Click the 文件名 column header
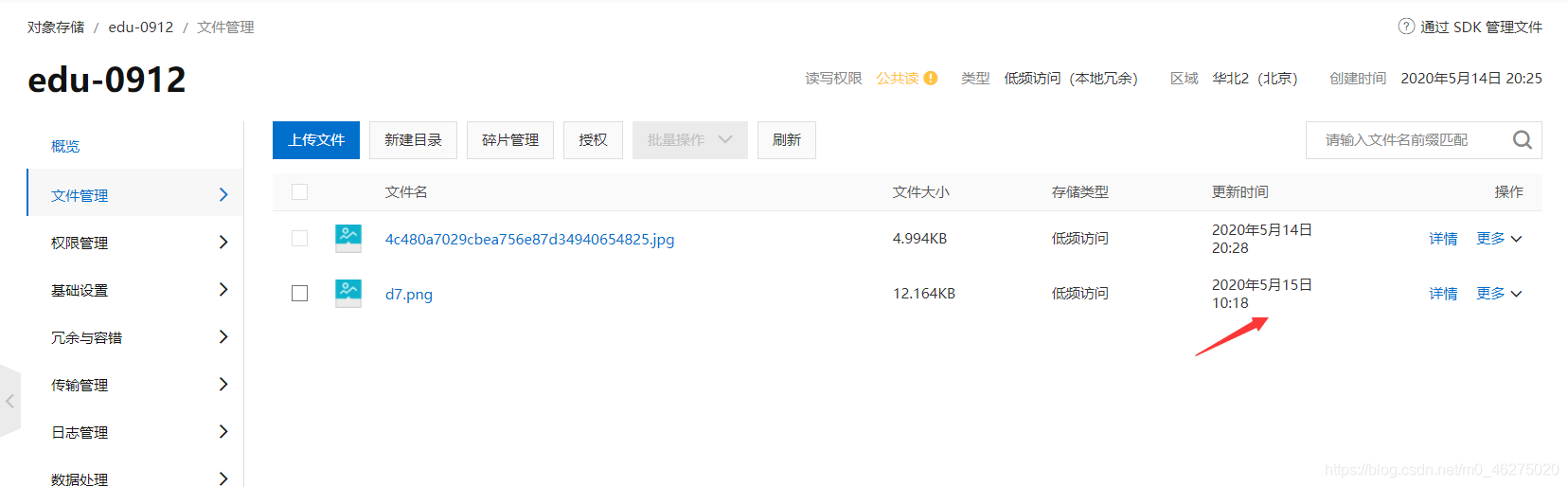The width and height of the screenshot is (1568, 487). 406,191
